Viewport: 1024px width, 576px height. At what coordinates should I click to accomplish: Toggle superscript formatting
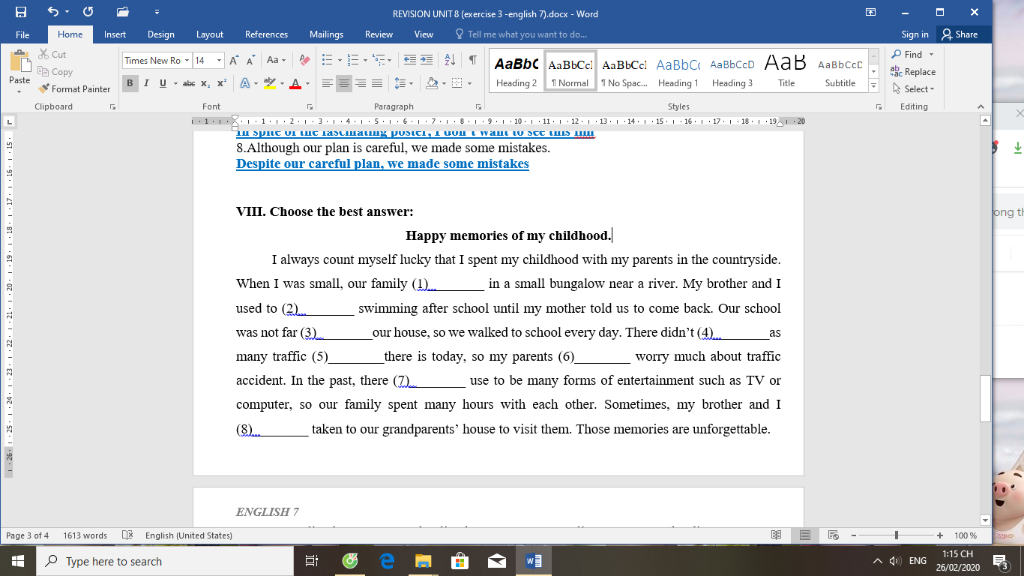(221, 83)
